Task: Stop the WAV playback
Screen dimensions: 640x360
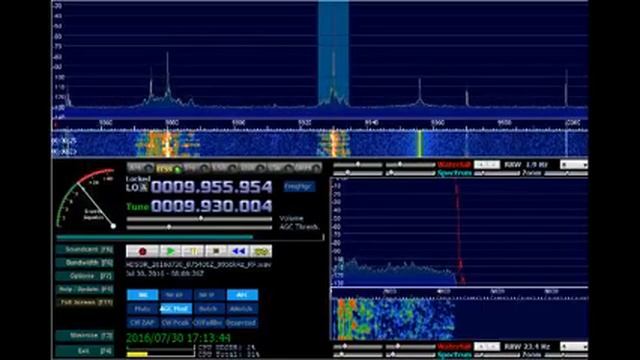Action: click(x=216, y=251)
